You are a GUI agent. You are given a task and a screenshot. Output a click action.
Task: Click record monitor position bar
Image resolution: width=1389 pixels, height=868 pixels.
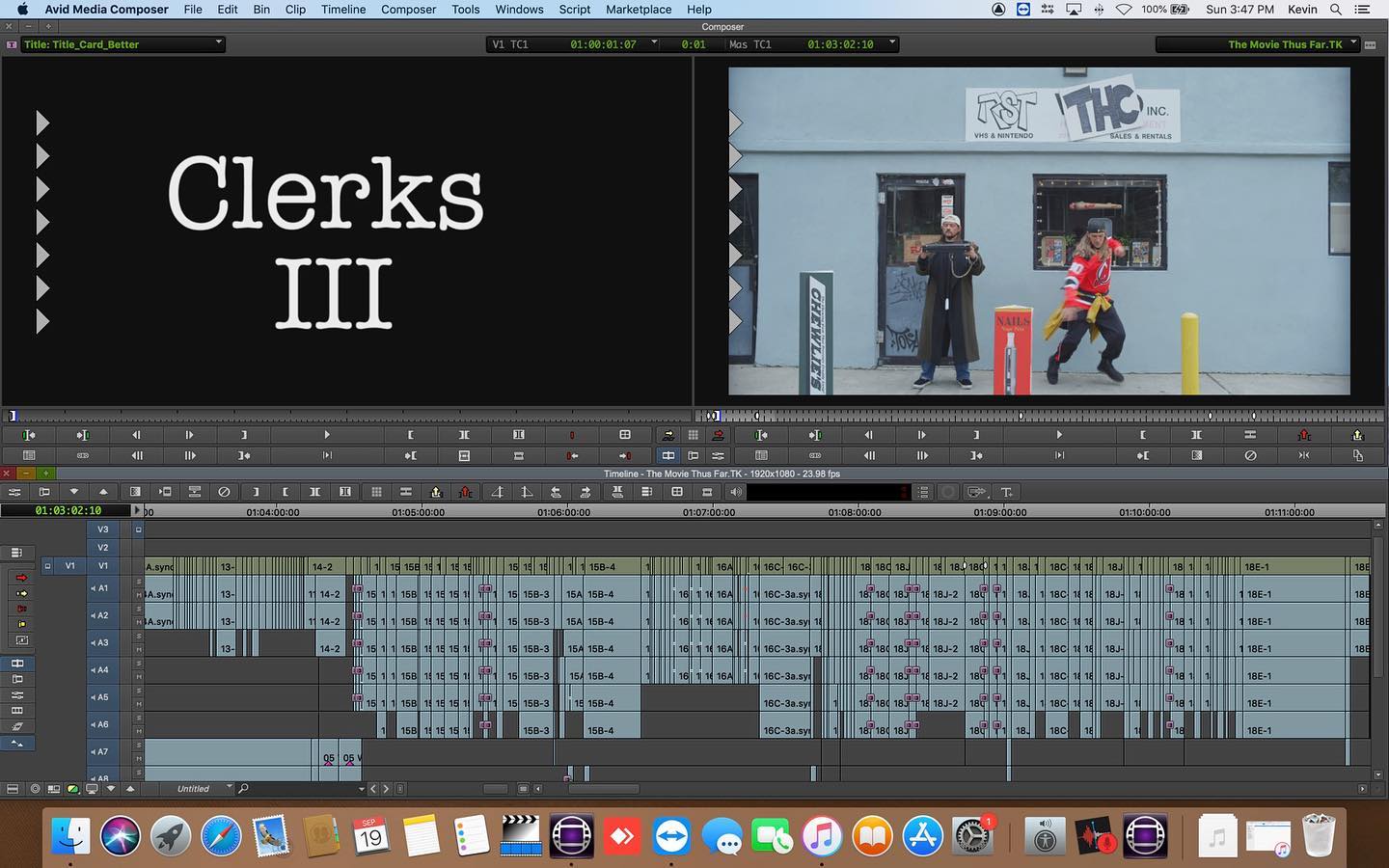click(1042, 416)
